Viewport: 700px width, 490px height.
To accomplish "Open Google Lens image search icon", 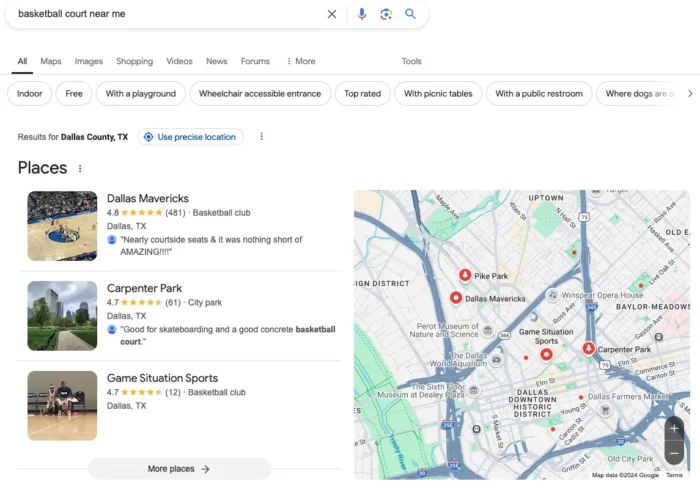I will 386,14.
